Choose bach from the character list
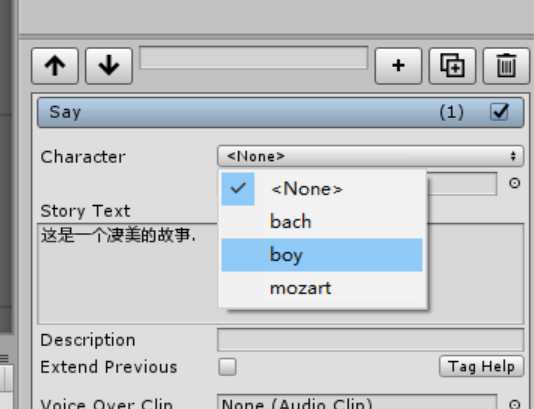Viewport: 534px width, 409px height. [322, 222]
